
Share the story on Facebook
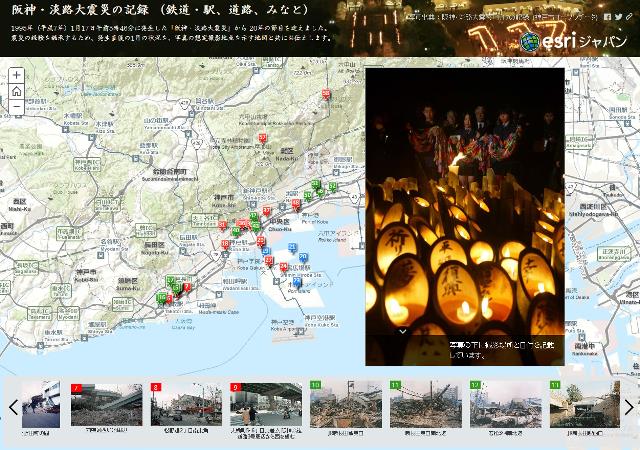pyautogui.click(x=607, y=17)
